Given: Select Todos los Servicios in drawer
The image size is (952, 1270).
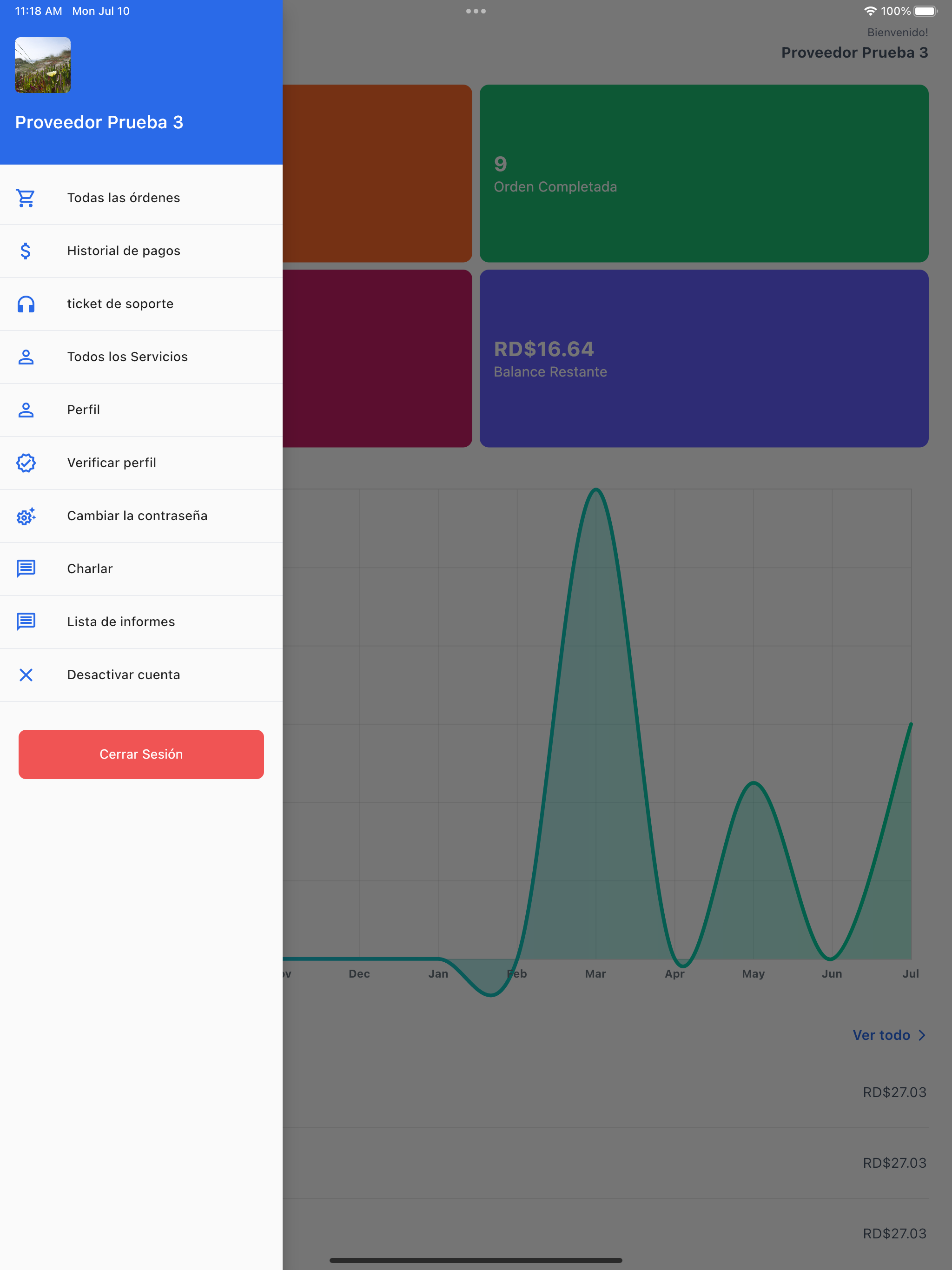Looking at the screenshot, I should tap(141, 357).
